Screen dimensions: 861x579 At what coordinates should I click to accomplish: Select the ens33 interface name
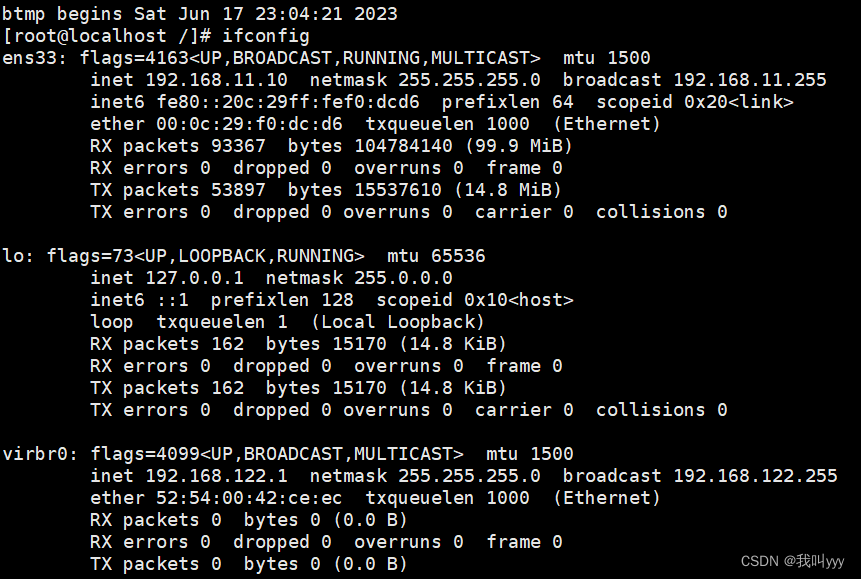tap(29, 58)
